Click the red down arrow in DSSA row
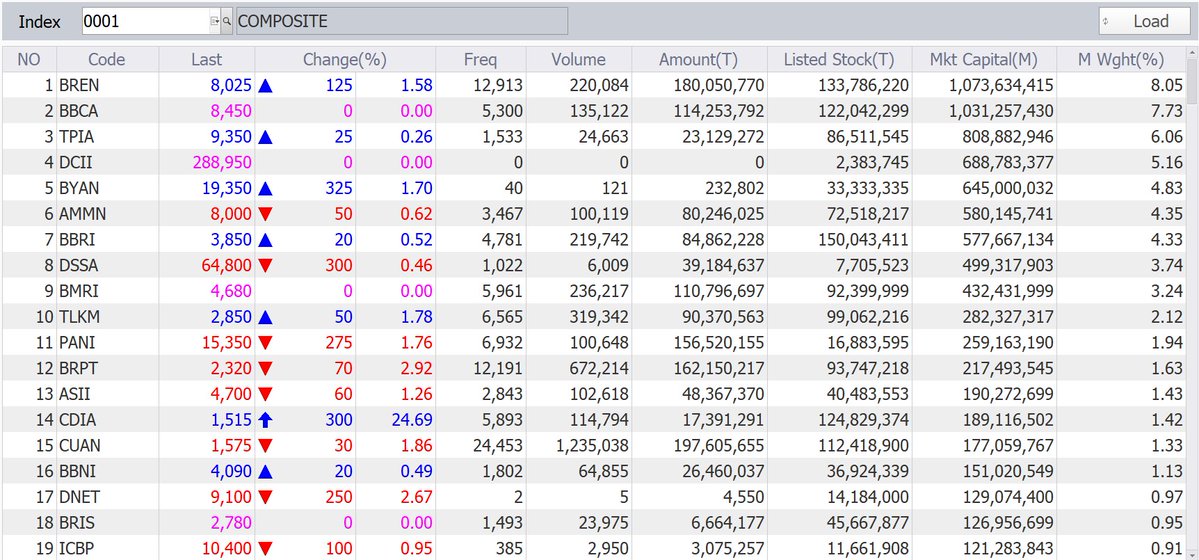The height and width of the screenshot is (560, 1199). tap(265, 265)
